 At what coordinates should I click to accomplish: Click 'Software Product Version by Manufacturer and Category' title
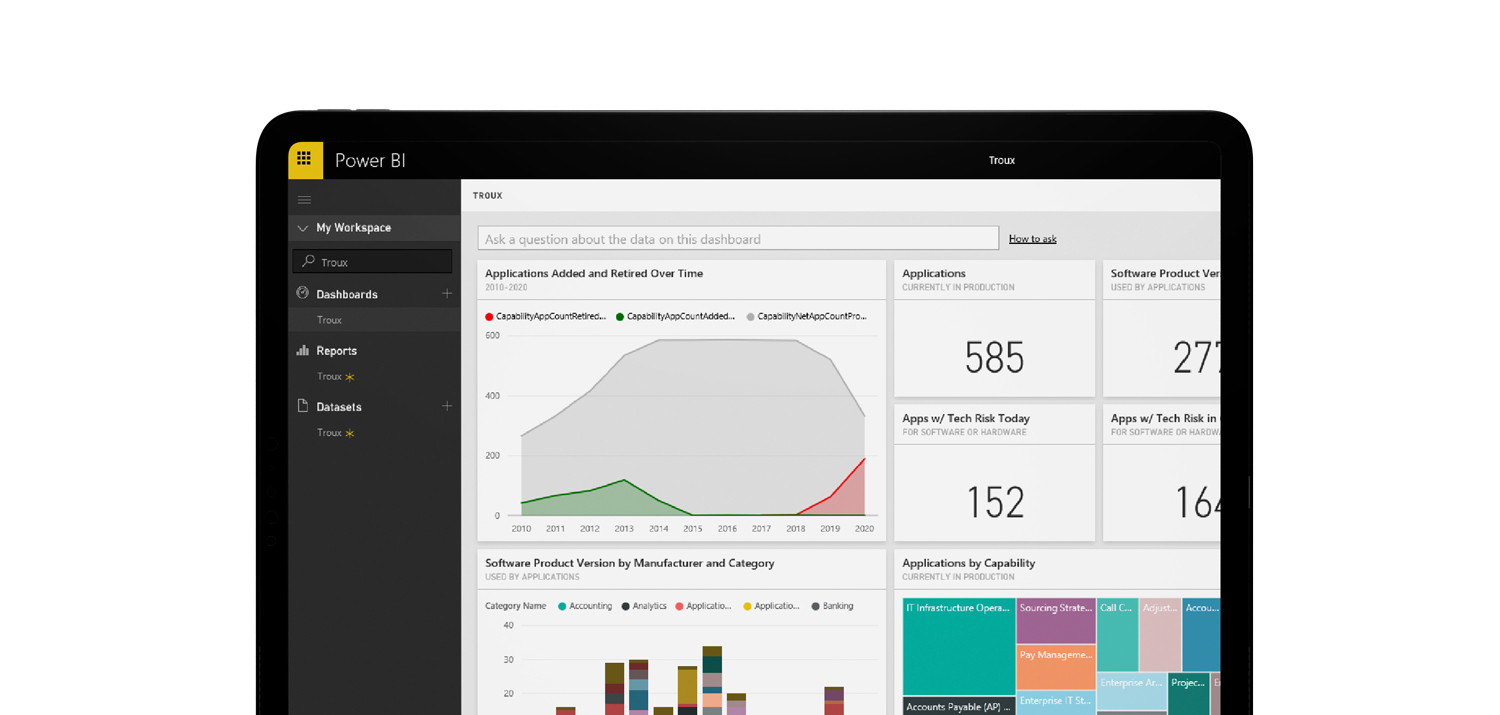(x=630, y=563)
